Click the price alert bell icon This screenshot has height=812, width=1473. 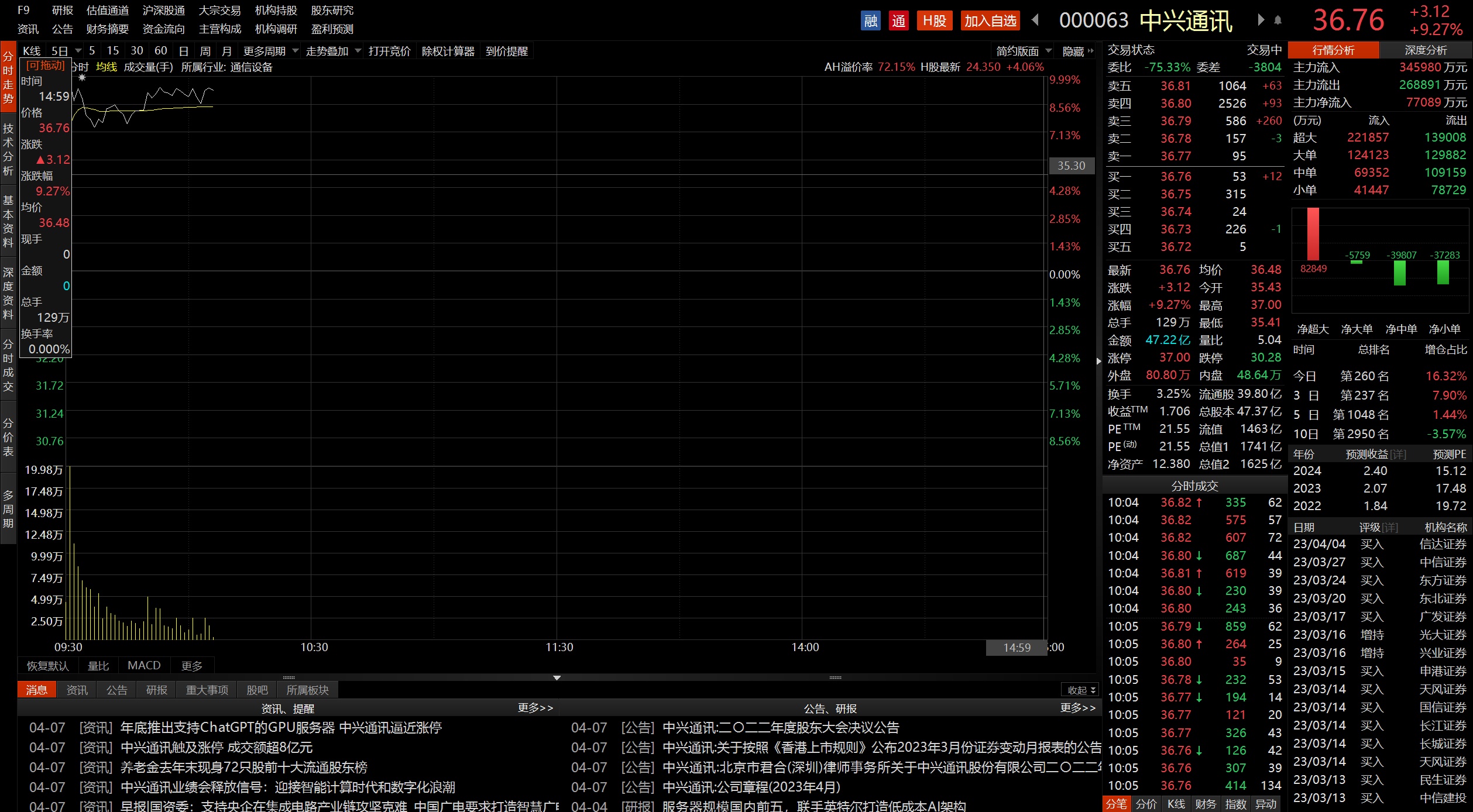coord(1278,20)
